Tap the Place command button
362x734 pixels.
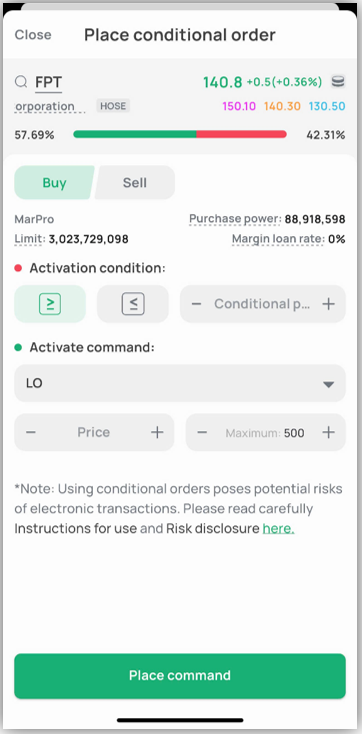[180, 676]
